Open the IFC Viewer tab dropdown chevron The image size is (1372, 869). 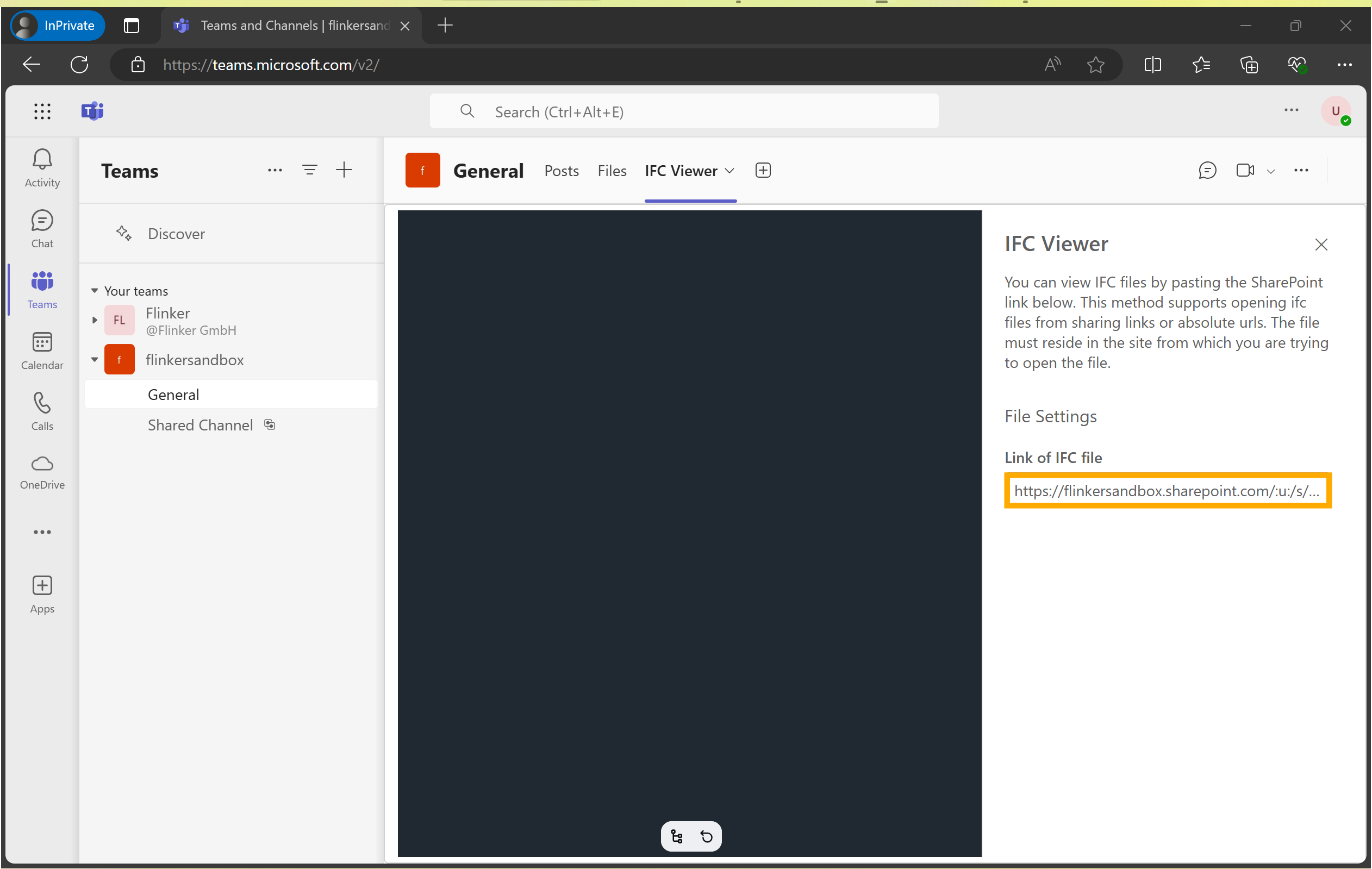point(729,170)
